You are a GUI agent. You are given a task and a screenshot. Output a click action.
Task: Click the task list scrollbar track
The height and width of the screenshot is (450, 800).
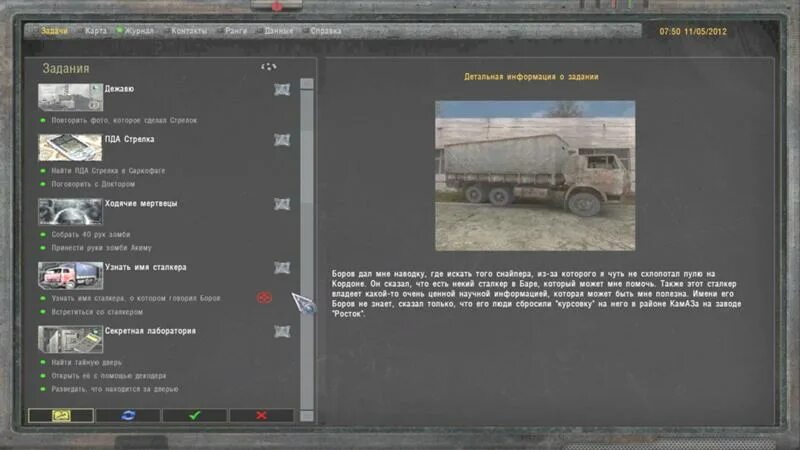[x=307, y=250]
